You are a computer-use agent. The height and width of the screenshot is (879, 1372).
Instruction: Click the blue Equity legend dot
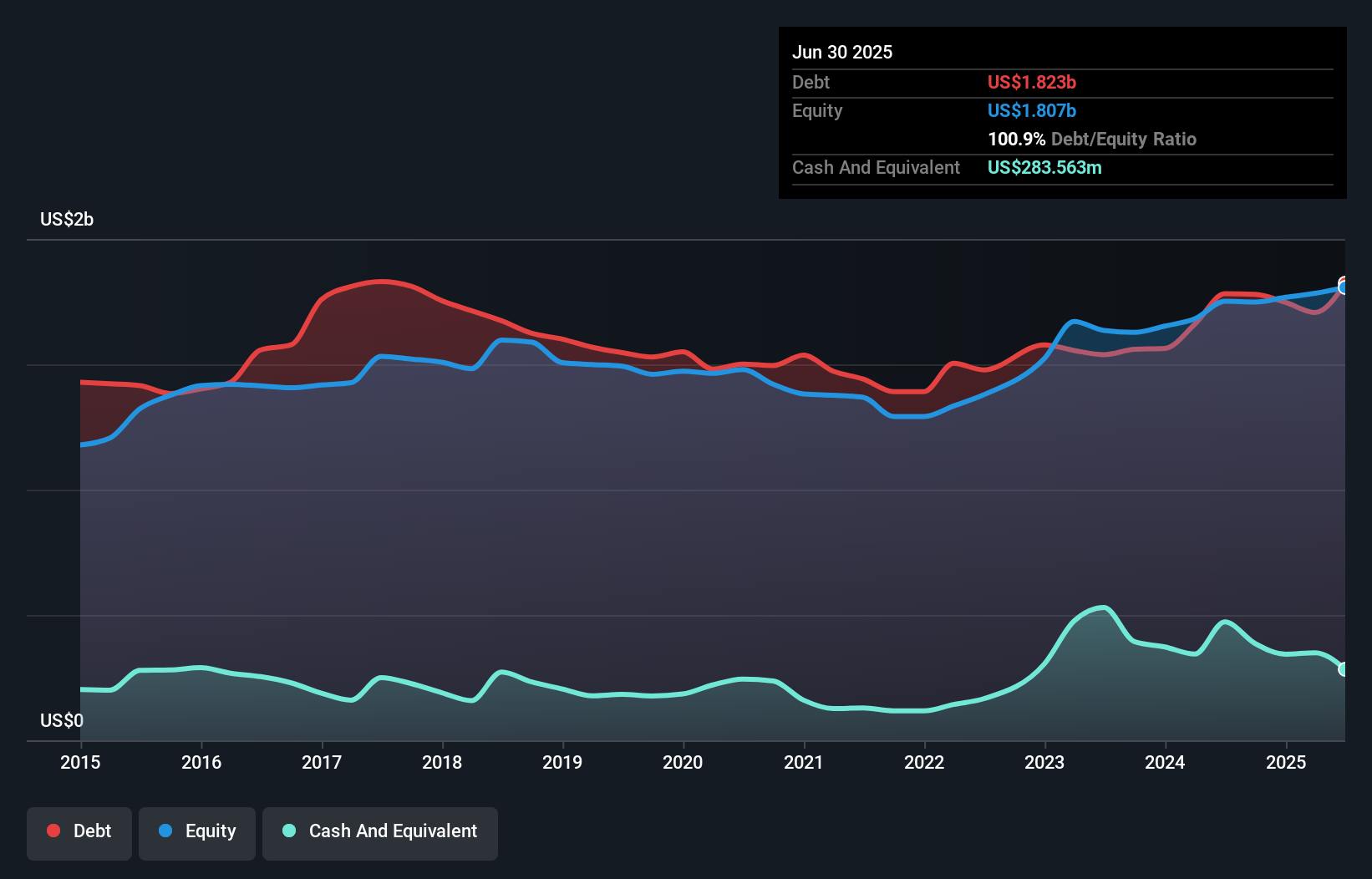[167, 831]
